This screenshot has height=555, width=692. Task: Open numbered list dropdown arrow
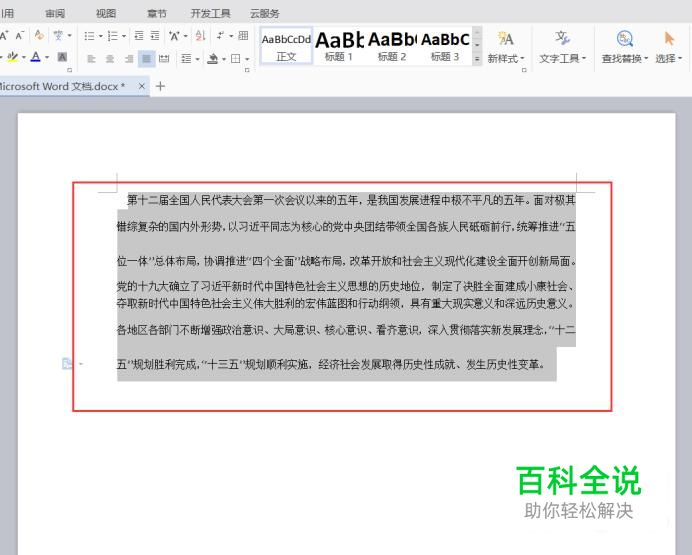pyautogui.click(x=124, y=36)
